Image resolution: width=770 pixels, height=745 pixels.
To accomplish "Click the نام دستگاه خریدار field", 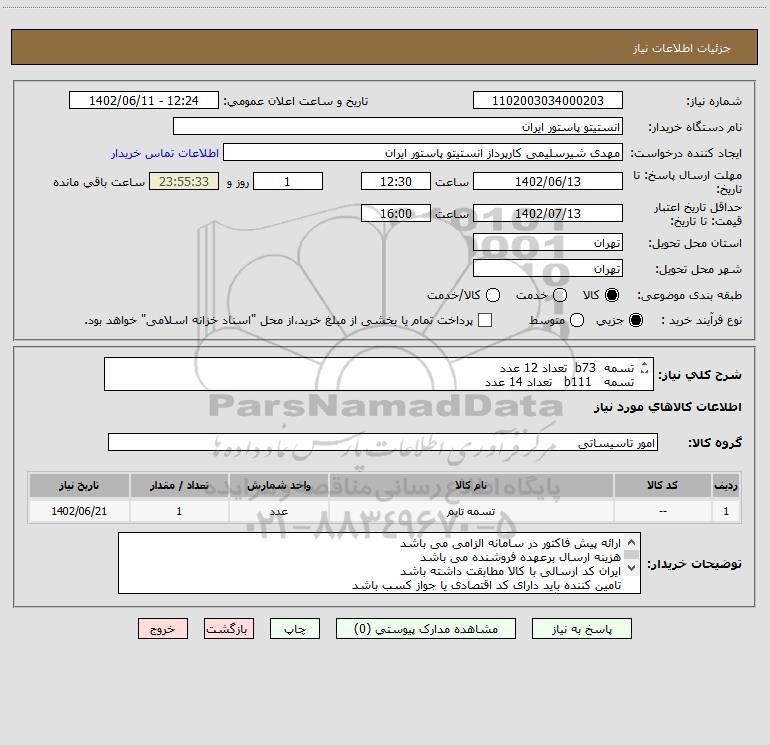I will pos(398,126).
